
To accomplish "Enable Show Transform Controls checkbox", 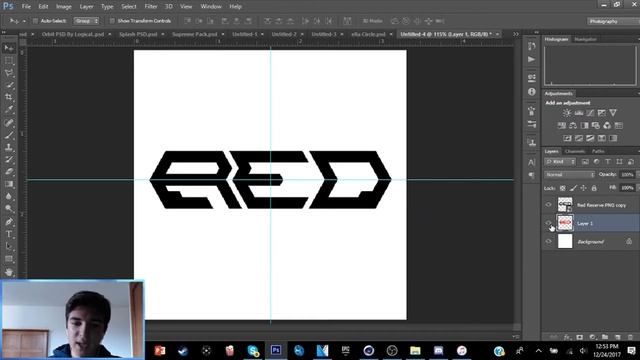I will tap(112, 21).
